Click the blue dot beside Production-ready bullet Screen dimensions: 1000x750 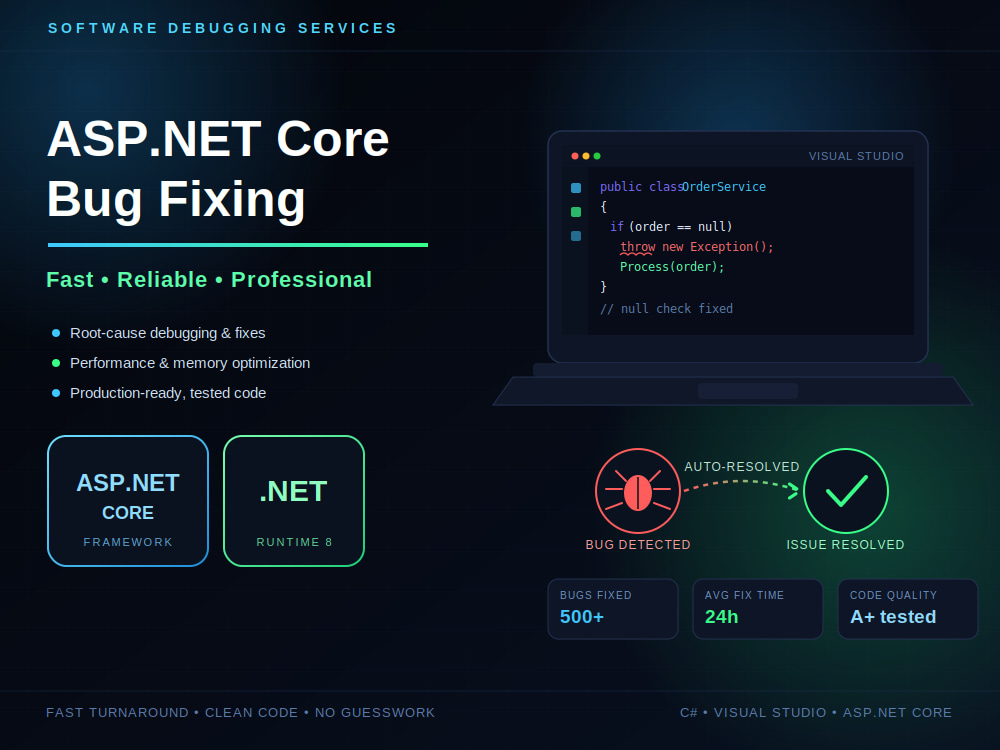pyautogui.click(x=56, y=393)
